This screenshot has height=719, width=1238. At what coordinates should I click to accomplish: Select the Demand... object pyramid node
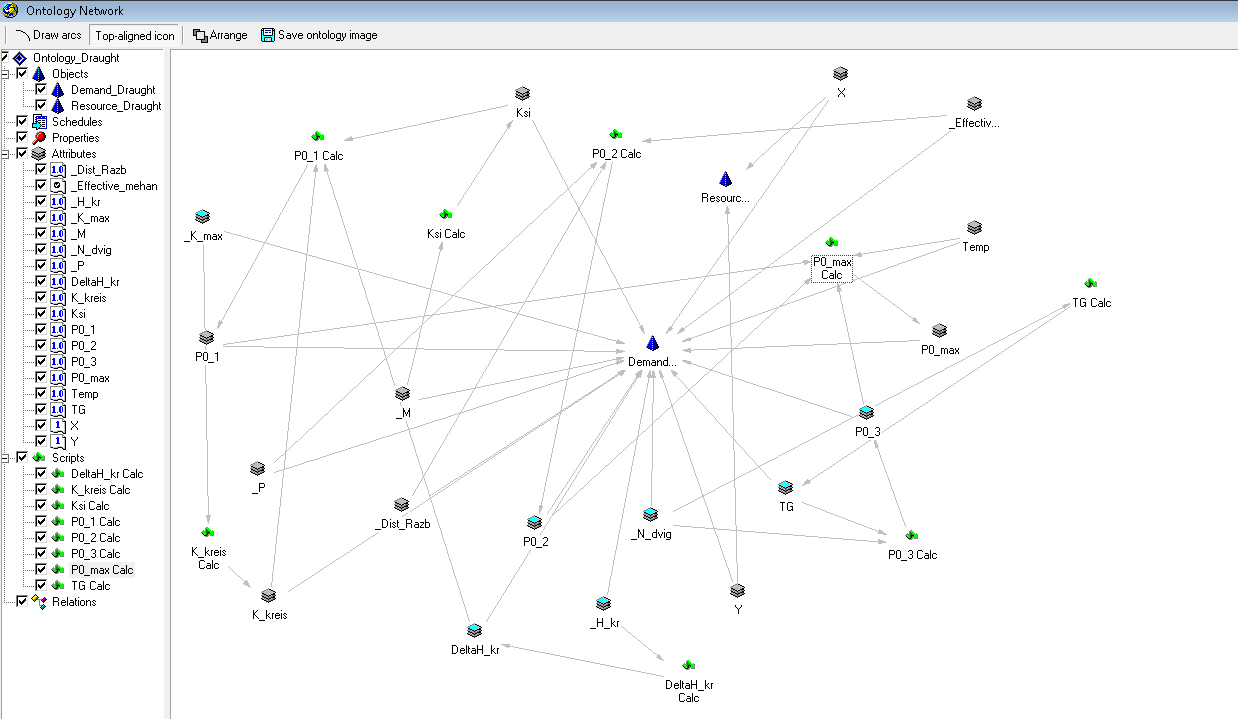tap(652, 343)
